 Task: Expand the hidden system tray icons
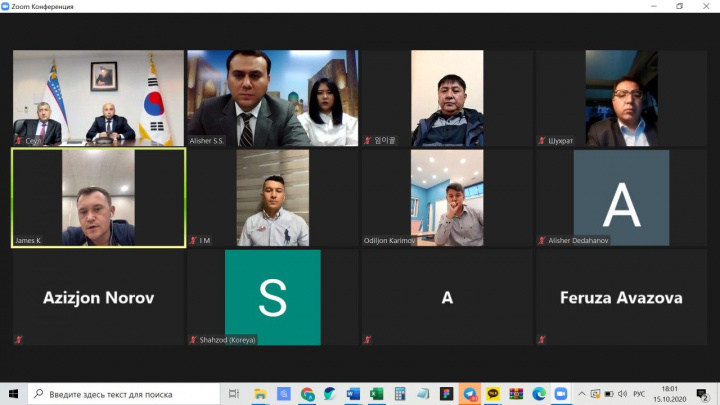583,394
